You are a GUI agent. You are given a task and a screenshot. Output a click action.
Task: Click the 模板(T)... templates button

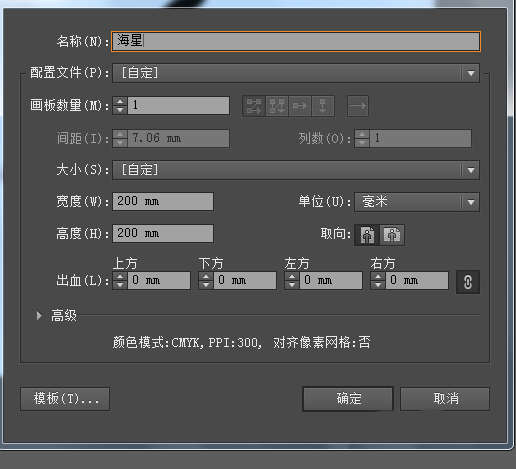click(x=65, y=399)
